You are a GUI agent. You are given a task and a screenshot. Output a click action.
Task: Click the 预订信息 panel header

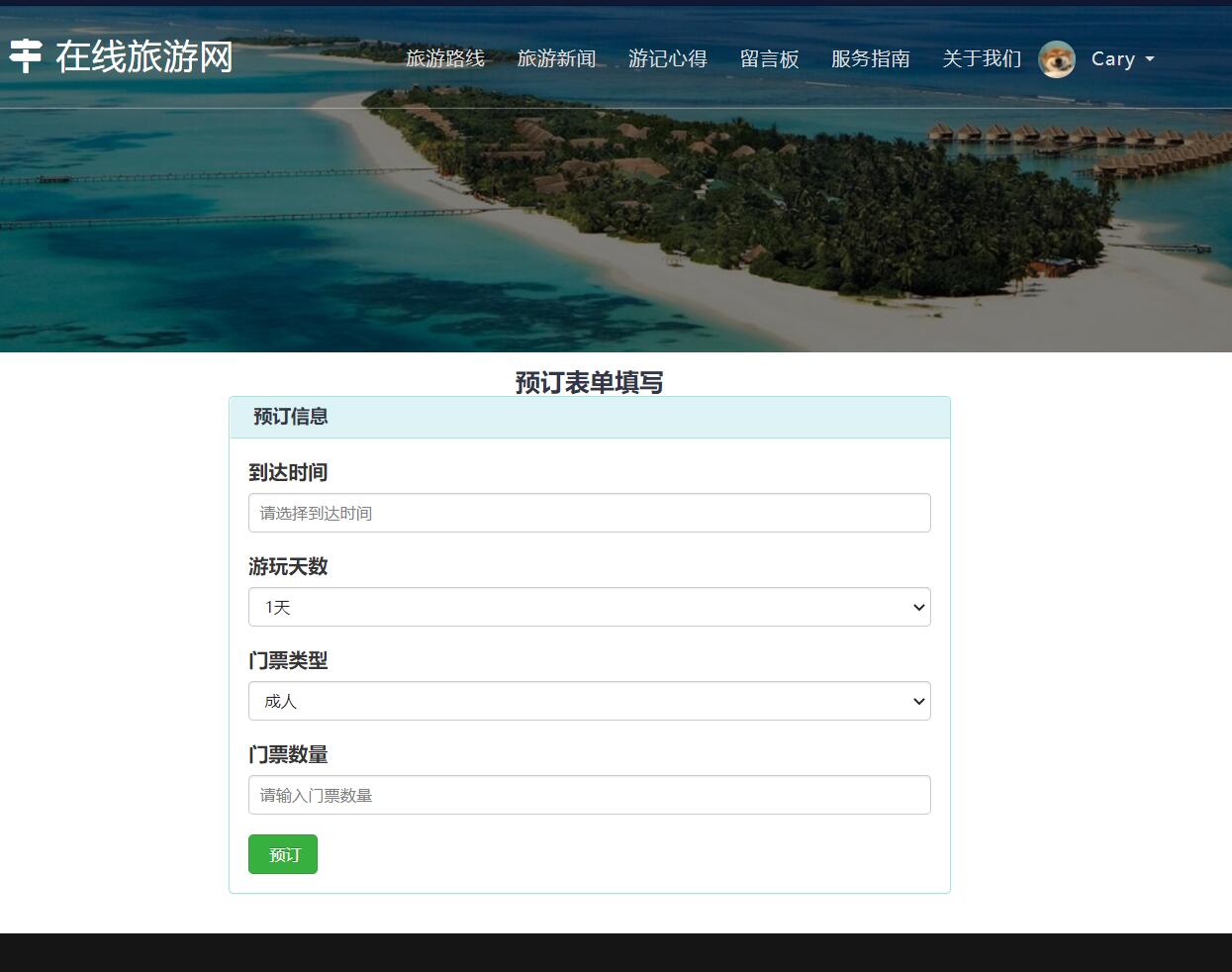point(289,418)
